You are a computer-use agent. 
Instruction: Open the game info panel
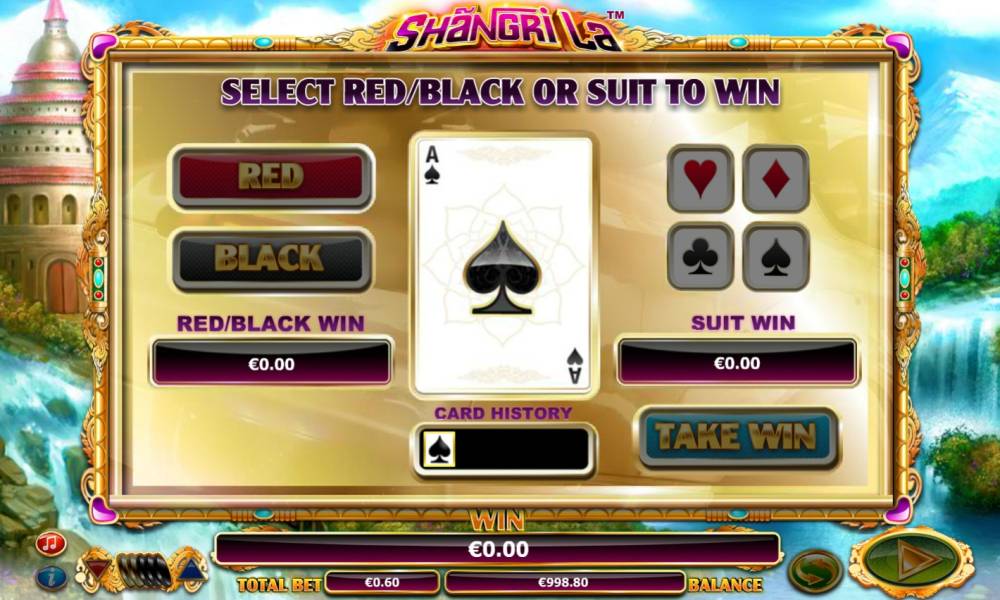pos(52,577)
